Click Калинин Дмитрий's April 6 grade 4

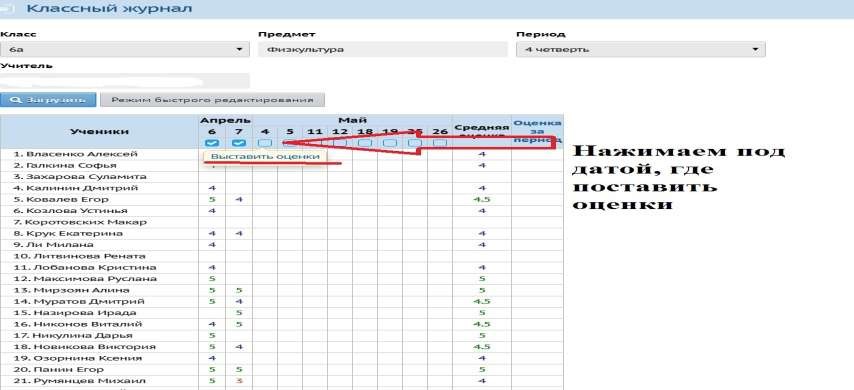[212, 188]
